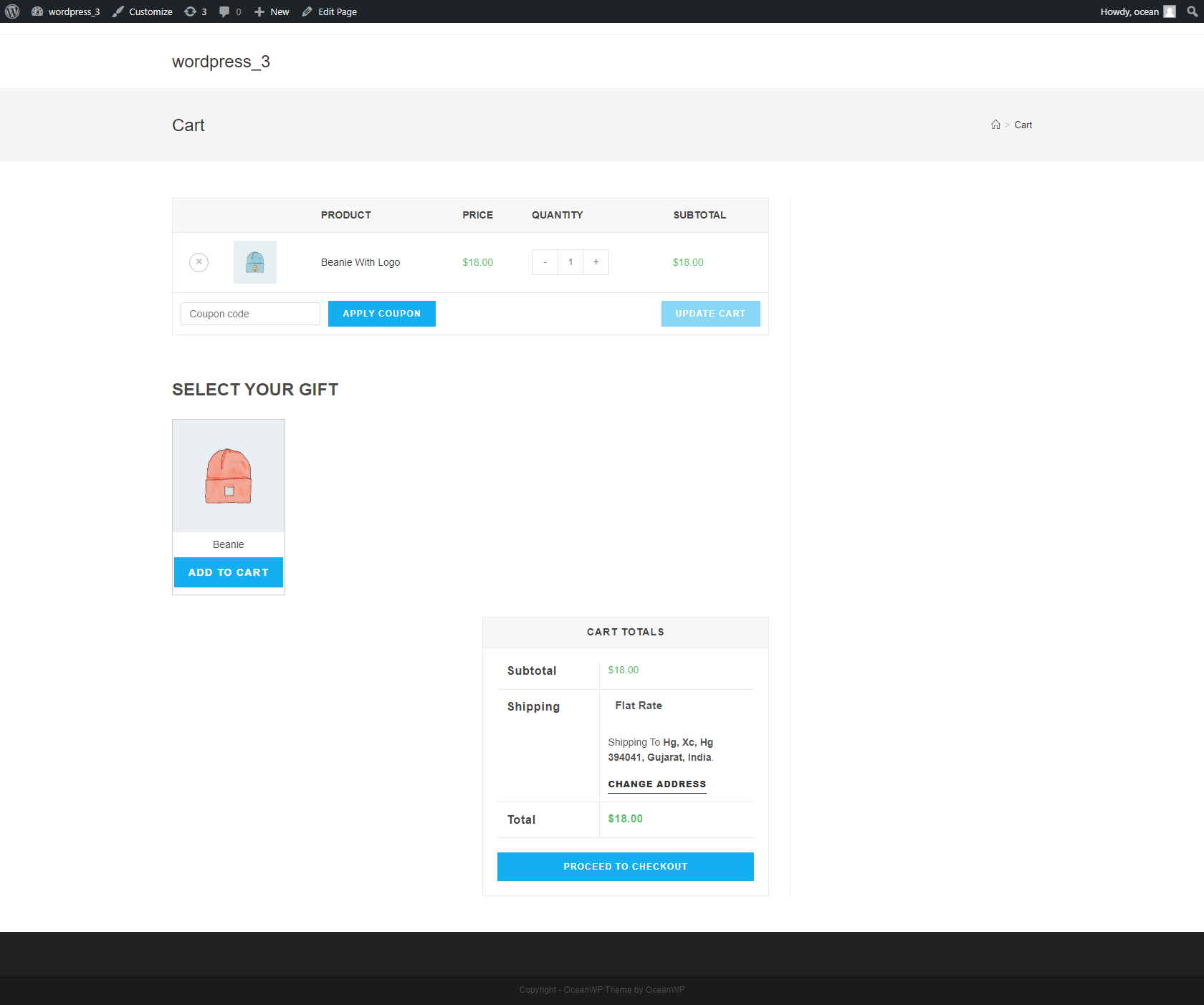Screen dimensions: 1204x1005
Task: Click the home breadcrumb icon
Action: 995,125
